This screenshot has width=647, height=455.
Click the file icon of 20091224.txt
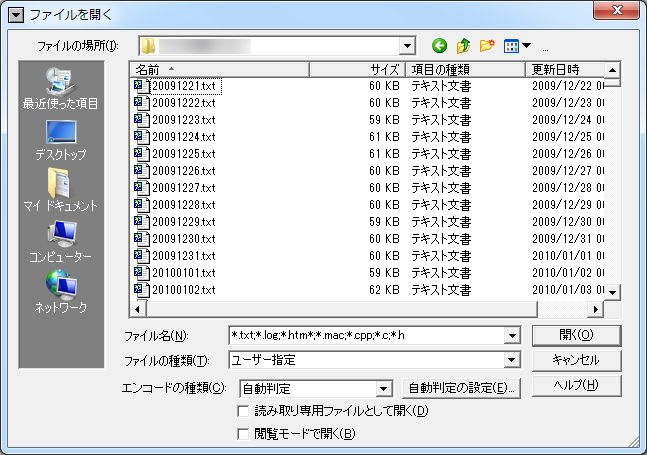pyautogui.click(x=142, y=137)
